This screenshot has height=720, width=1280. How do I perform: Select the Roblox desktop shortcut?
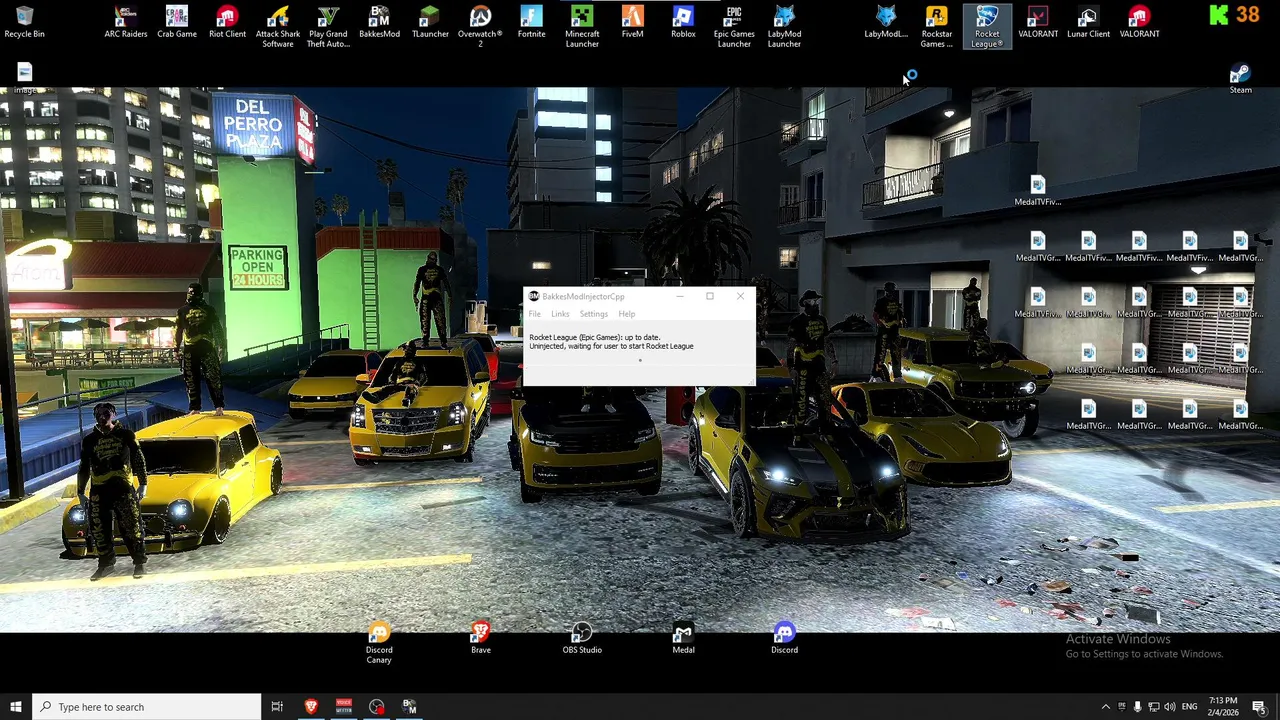tap(683, 22)
